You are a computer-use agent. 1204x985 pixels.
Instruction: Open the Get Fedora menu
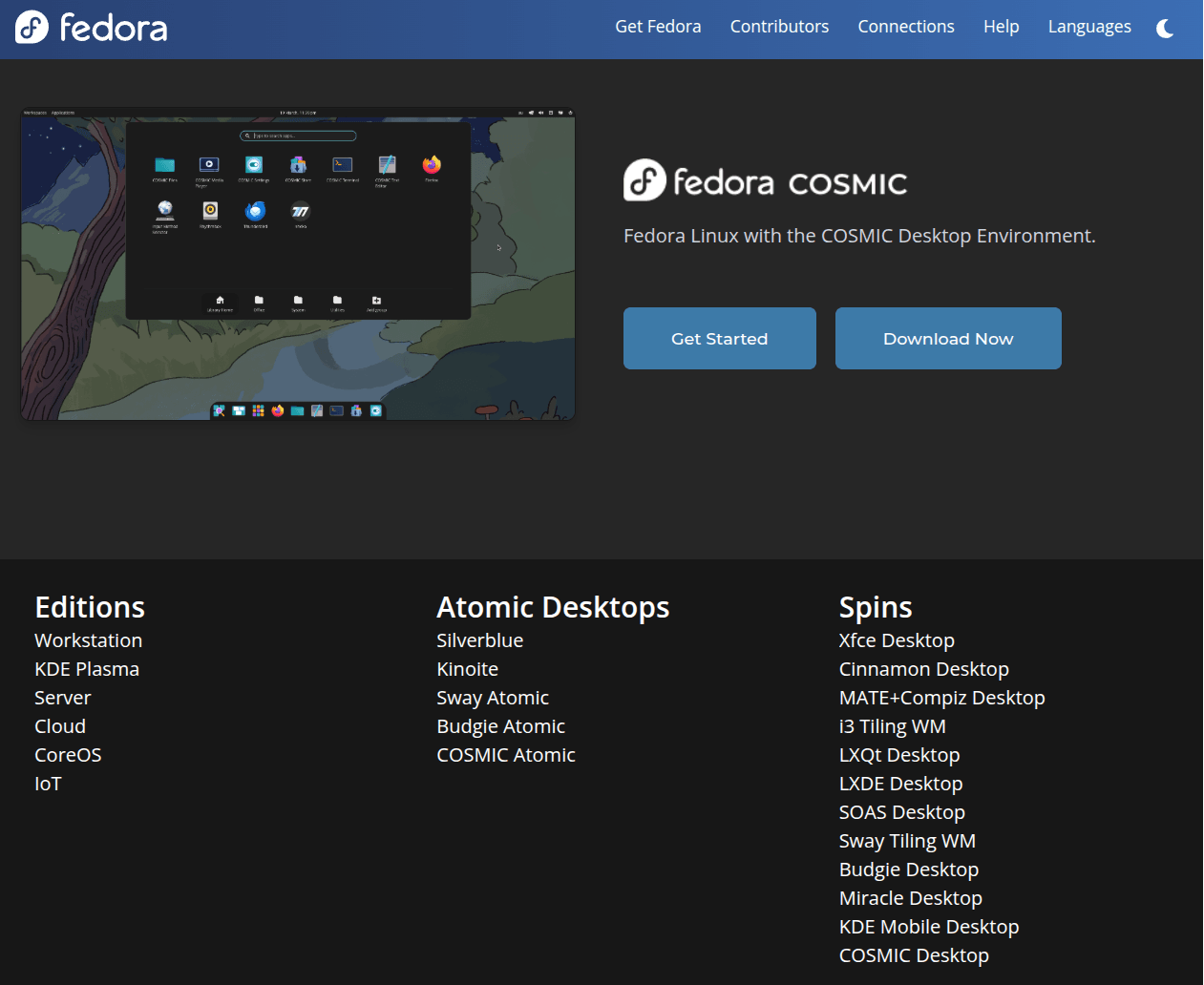(658, 27)
